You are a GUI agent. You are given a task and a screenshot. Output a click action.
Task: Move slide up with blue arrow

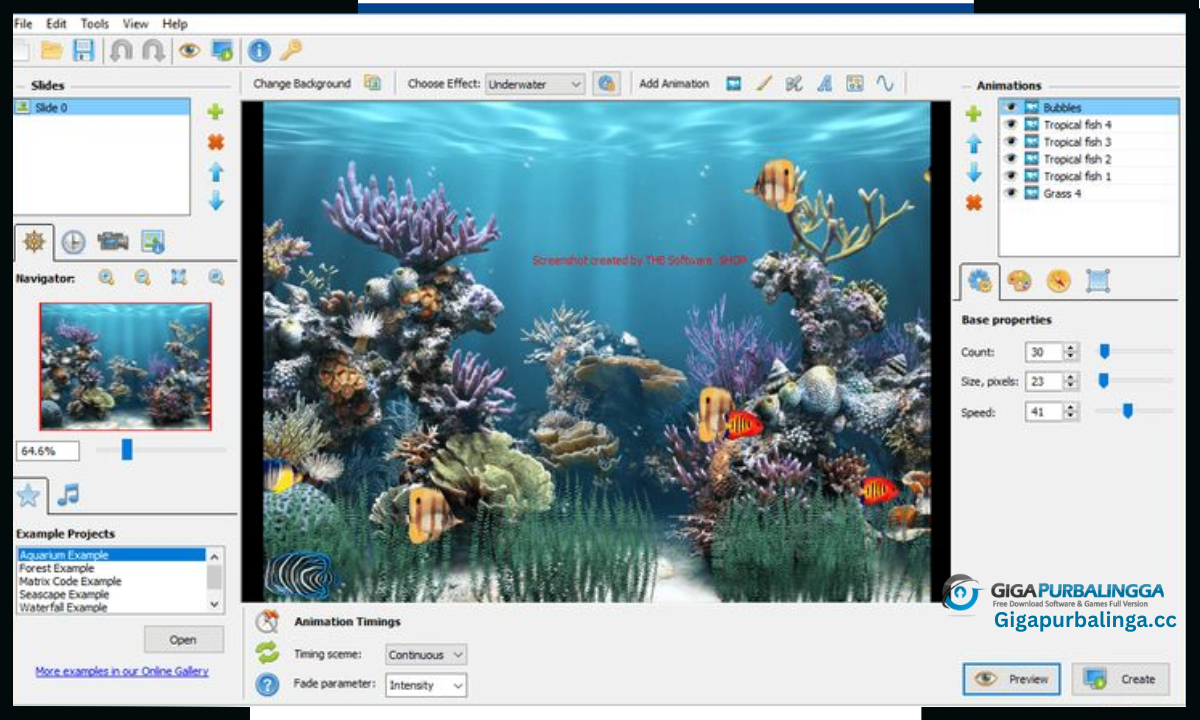pos(215,172)
